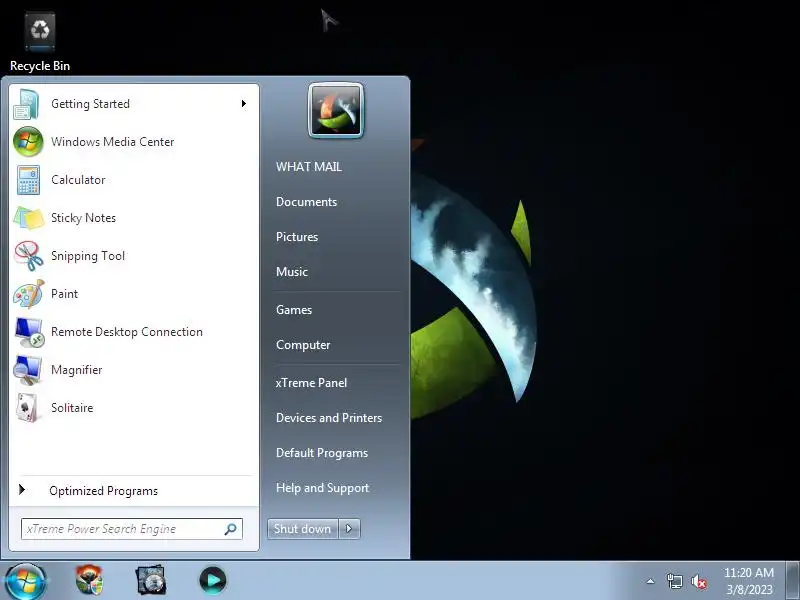The height and width of the screenshot is (600, 800).
Task: Open Default Programs
Action: pos(322,453)
